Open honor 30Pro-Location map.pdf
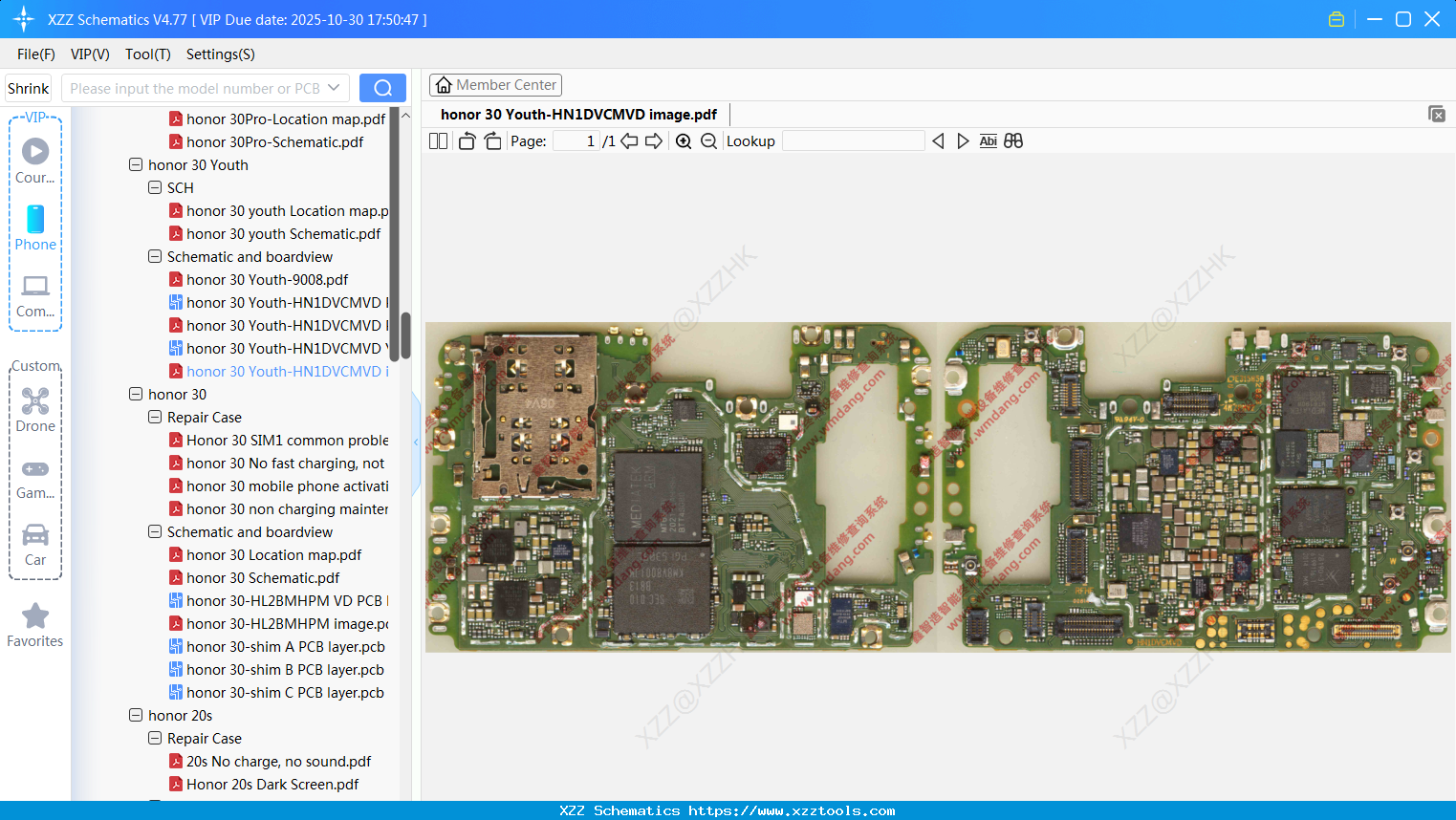 [286, 119]
